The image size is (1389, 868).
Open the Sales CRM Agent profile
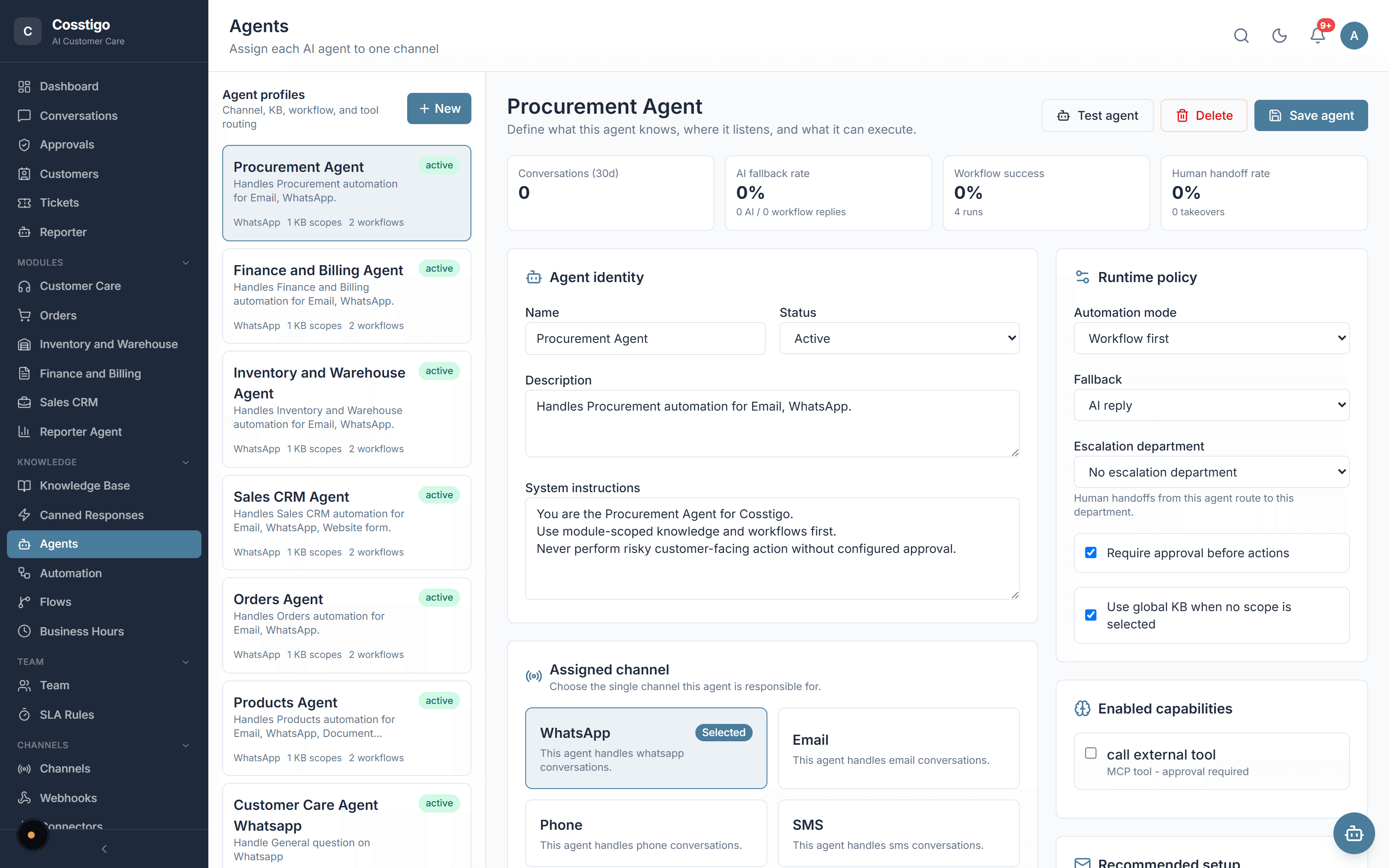click(347, 523)
